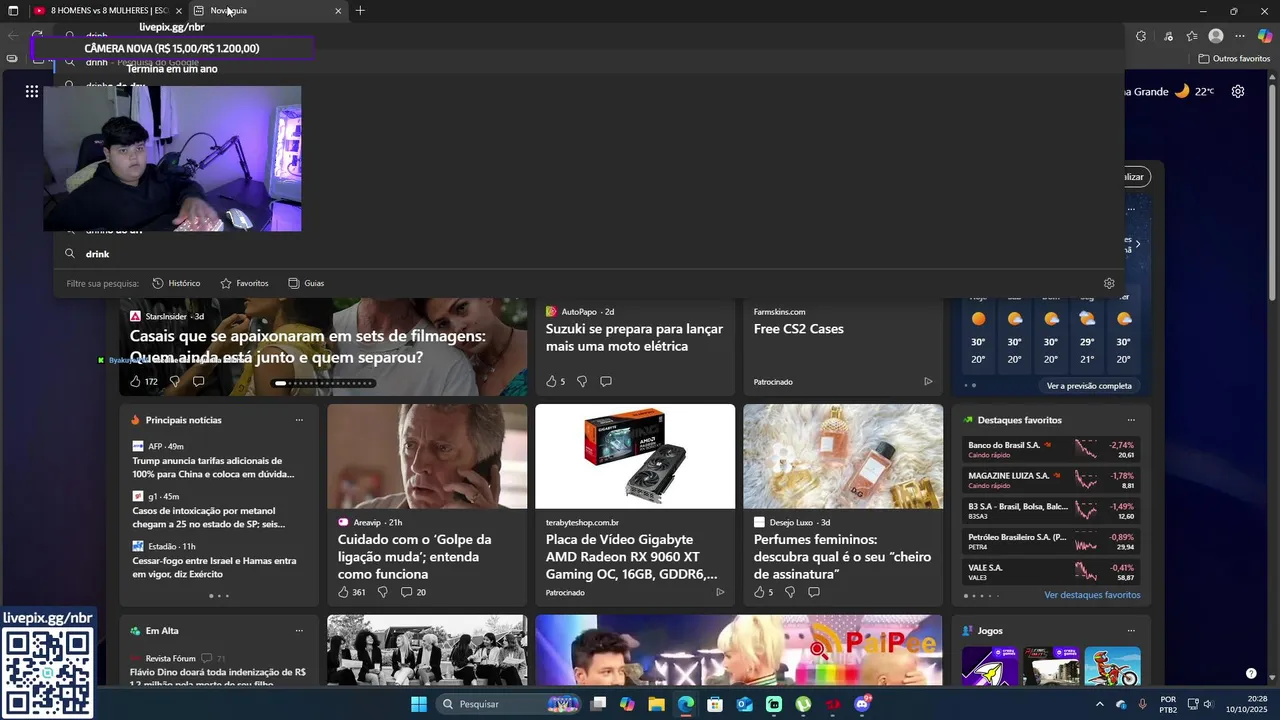Viewport: 1280px width, 720px height.
Task: Open File Explorer from the taskbar
Action: pyautogui.click(x=656, y=704)
